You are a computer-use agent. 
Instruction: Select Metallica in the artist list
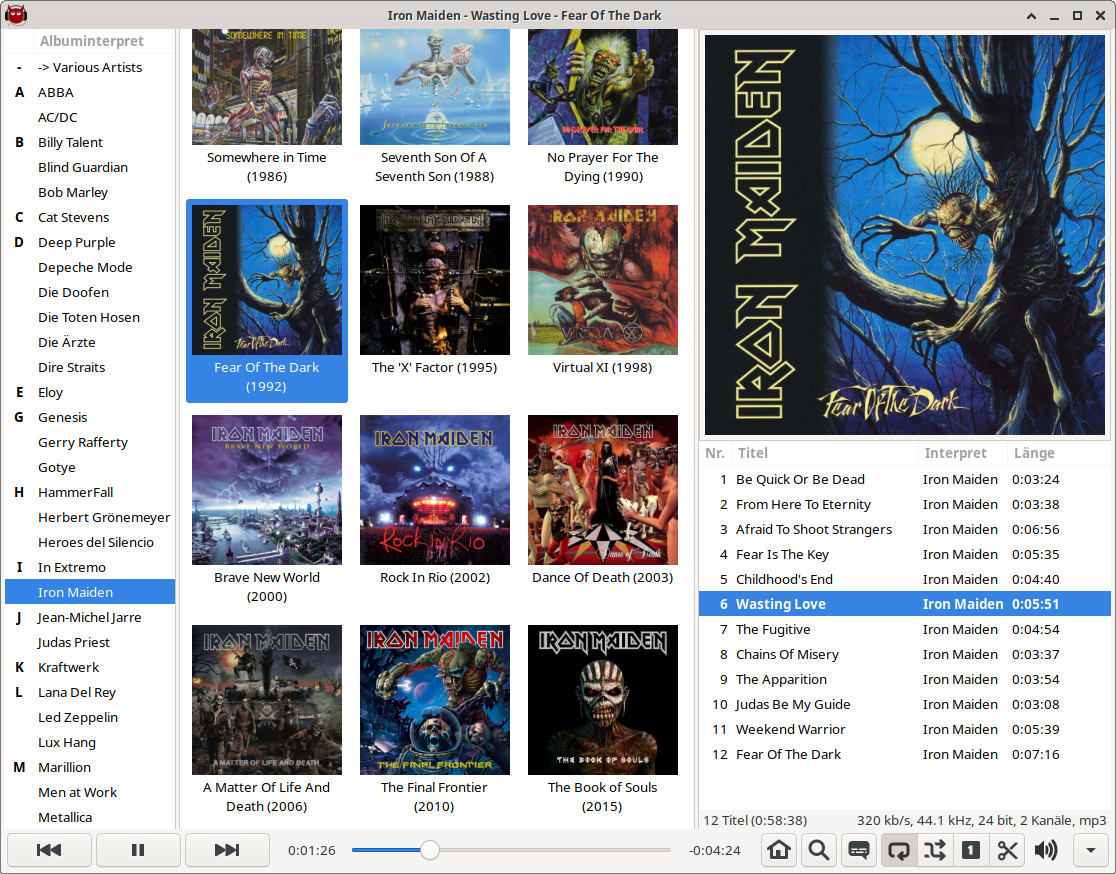90,817
